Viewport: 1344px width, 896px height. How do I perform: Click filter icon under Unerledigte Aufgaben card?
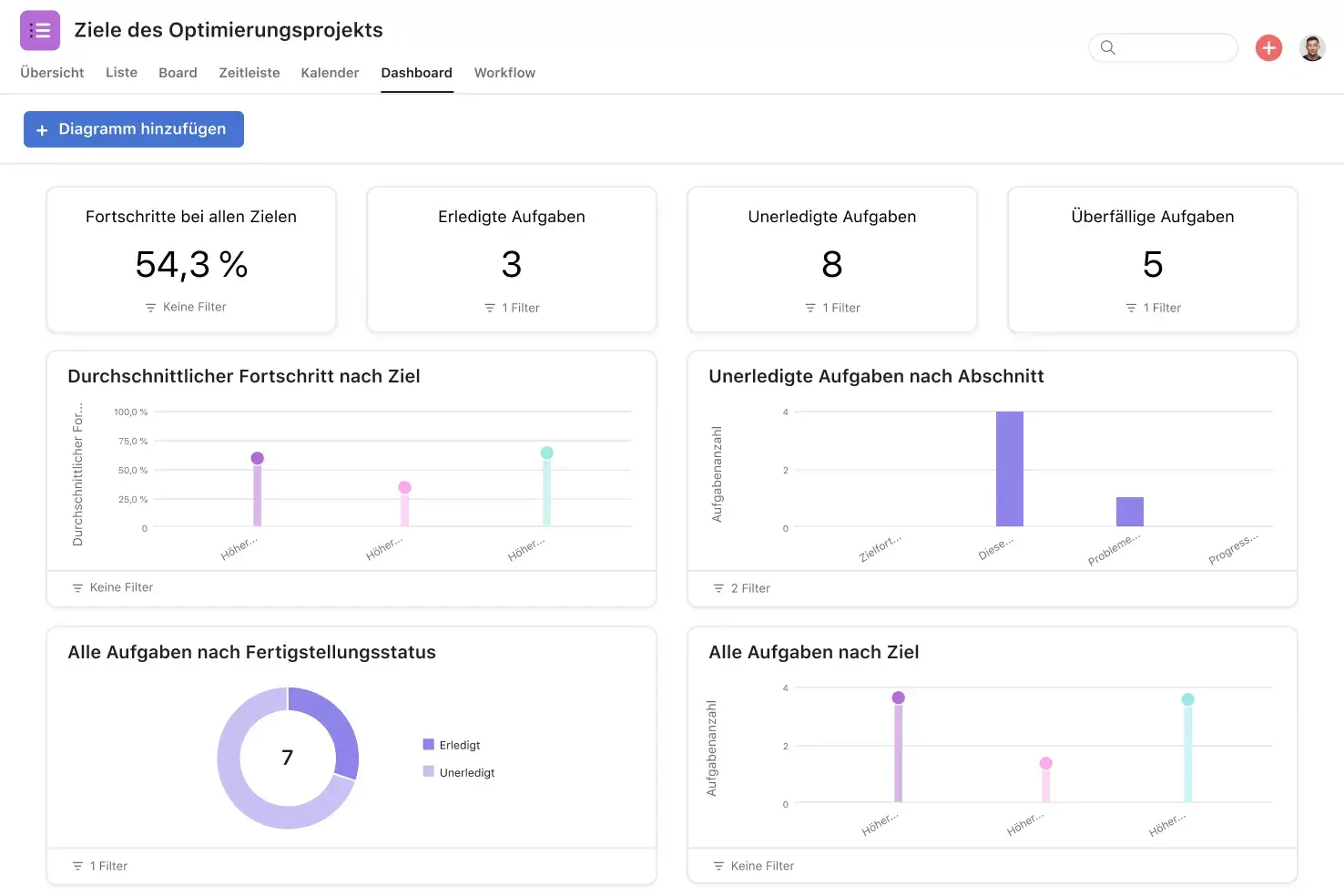coord(810,309)
